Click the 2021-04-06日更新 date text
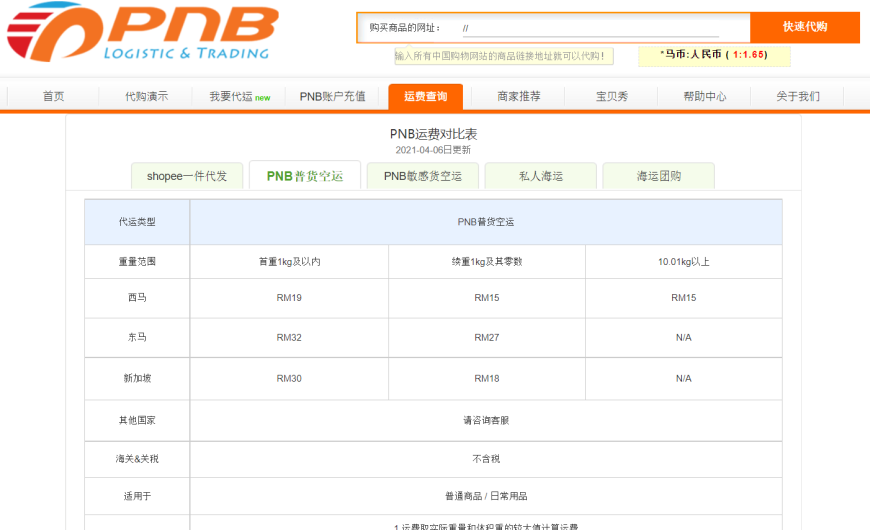The width and height of the screenshot is (870, 530). (433, 150)
